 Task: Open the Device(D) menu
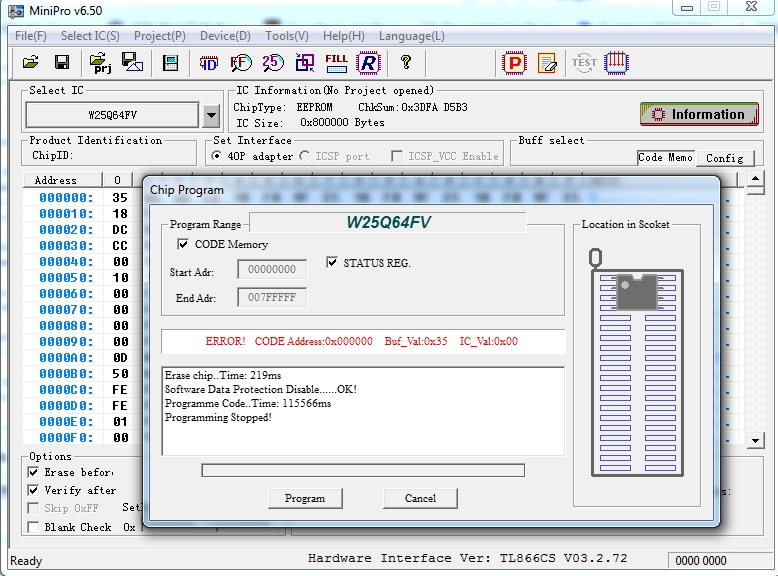225,36
